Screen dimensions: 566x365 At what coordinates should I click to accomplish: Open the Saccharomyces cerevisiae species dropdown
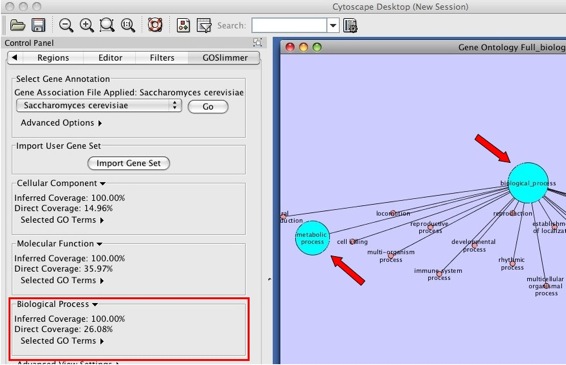tap(99, 105)
